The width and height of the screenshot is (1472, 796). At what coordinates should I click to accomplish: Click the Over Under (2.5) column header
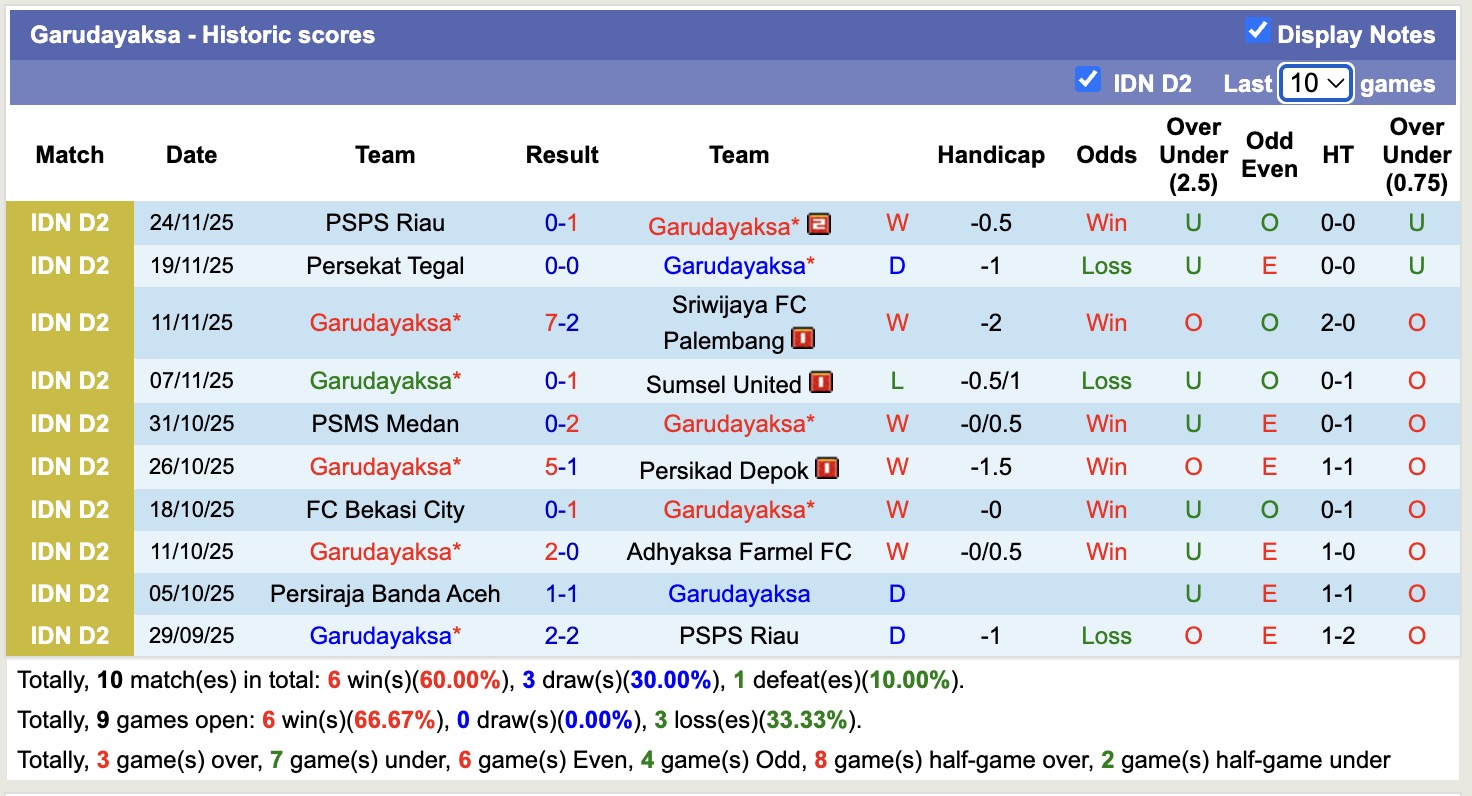coord(1193,155)
